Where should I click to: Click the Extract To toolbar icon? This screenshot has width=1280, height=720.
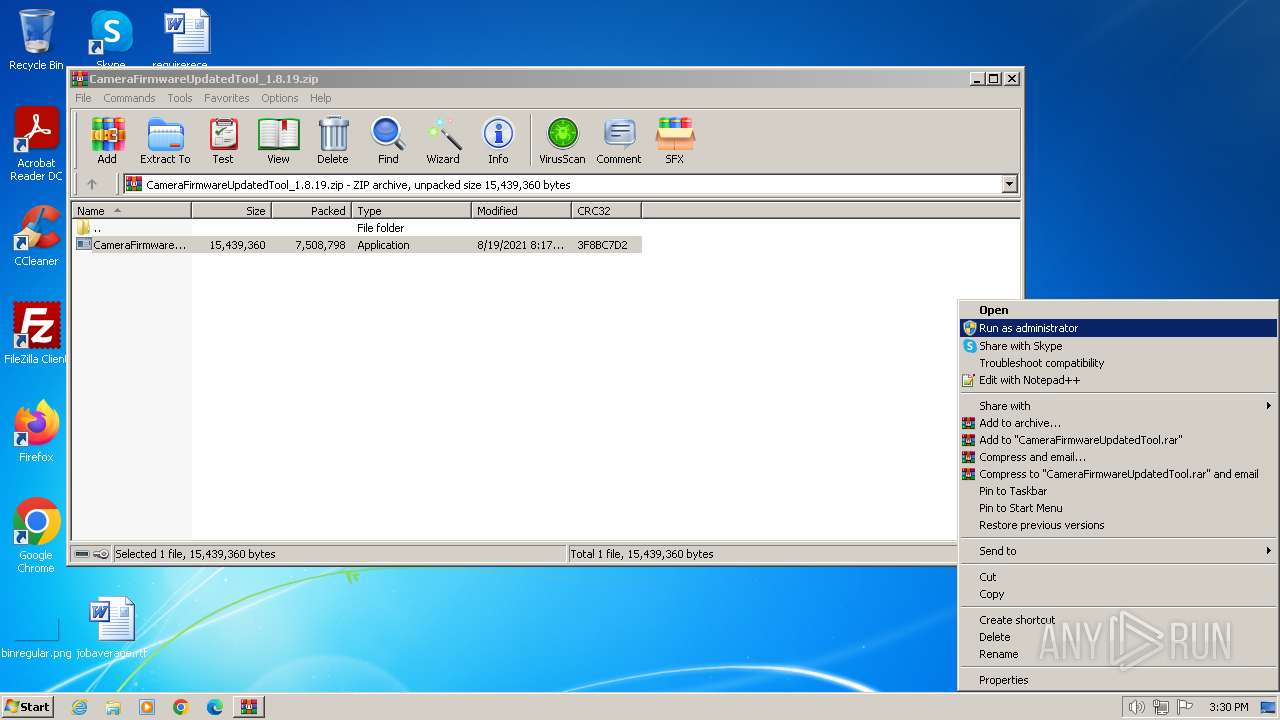[x=165, y=140]
